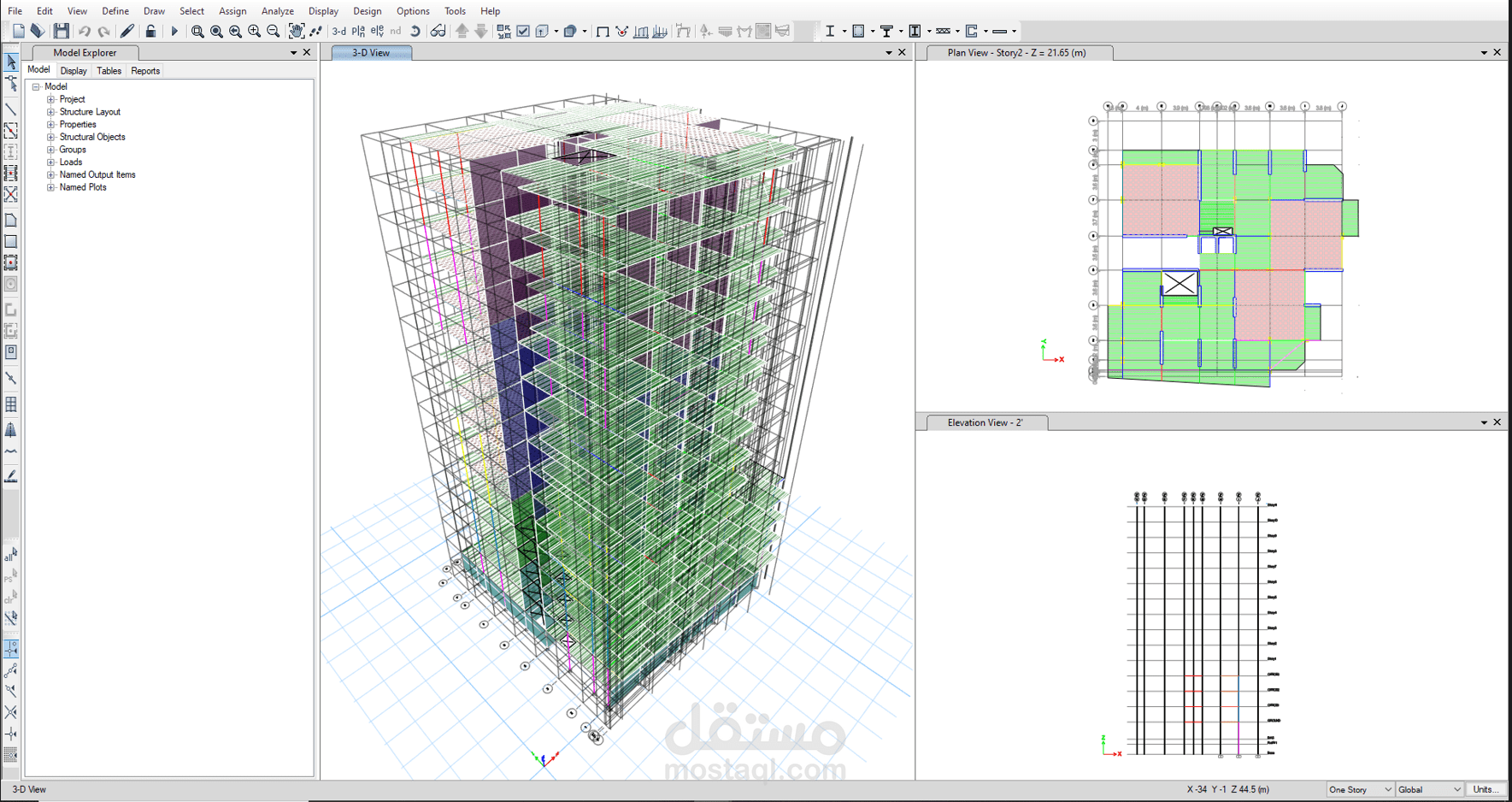Open the concrete frame design dropdown arrow

[873, 32]
